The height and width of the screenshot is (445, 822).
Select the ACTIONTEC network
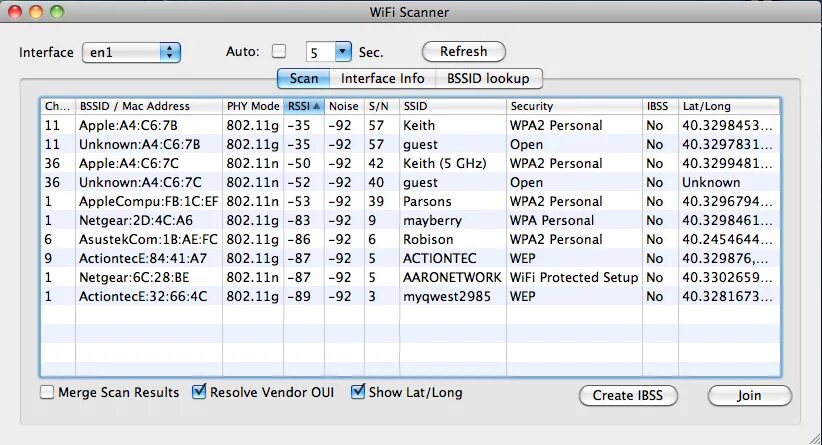click(410, 258)
